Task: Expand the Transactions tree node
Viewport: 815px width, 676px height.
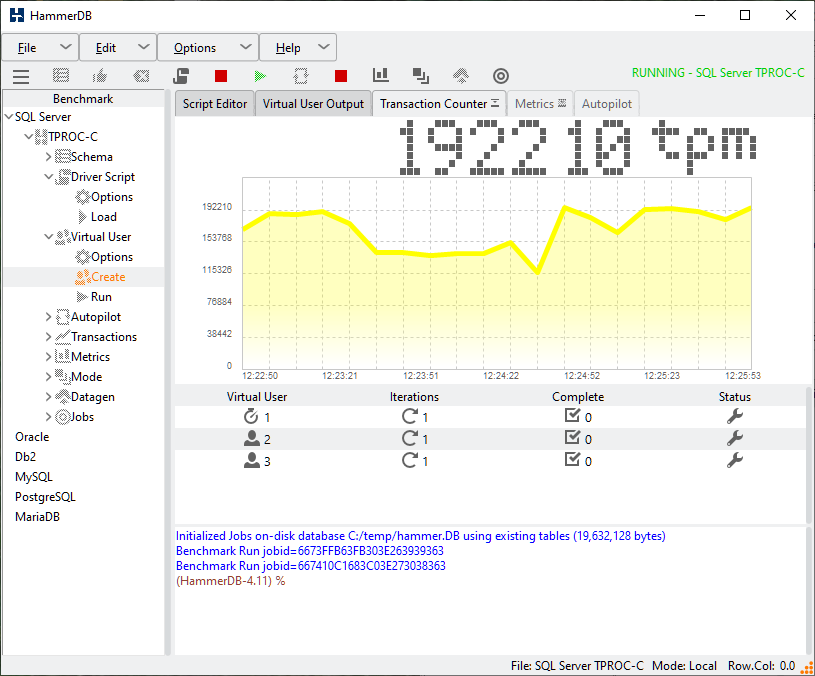Action: [x=48, y=337]
